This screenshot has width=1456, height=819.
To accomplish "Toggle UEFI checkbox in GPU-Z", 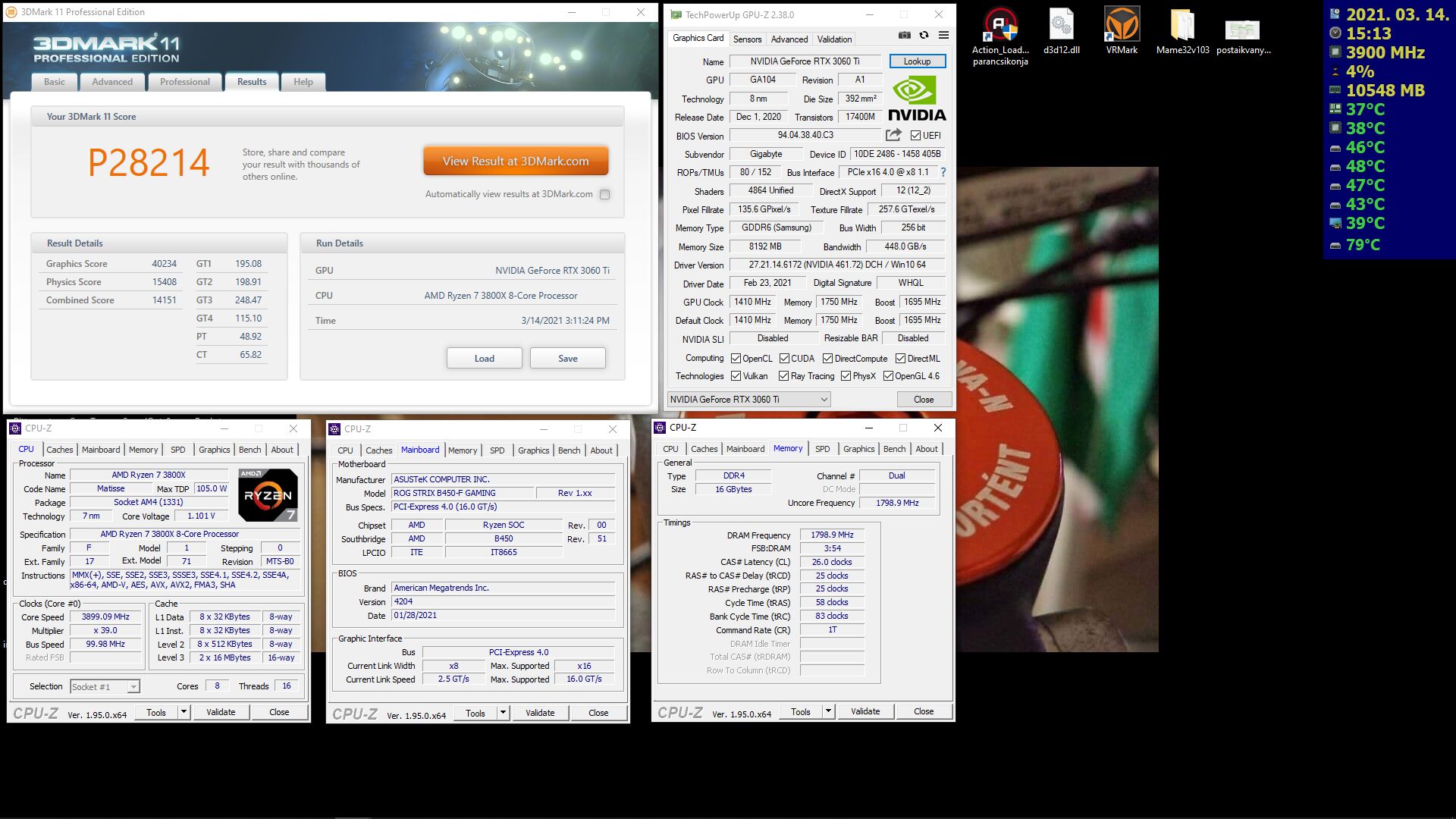I will pos(915,136).
